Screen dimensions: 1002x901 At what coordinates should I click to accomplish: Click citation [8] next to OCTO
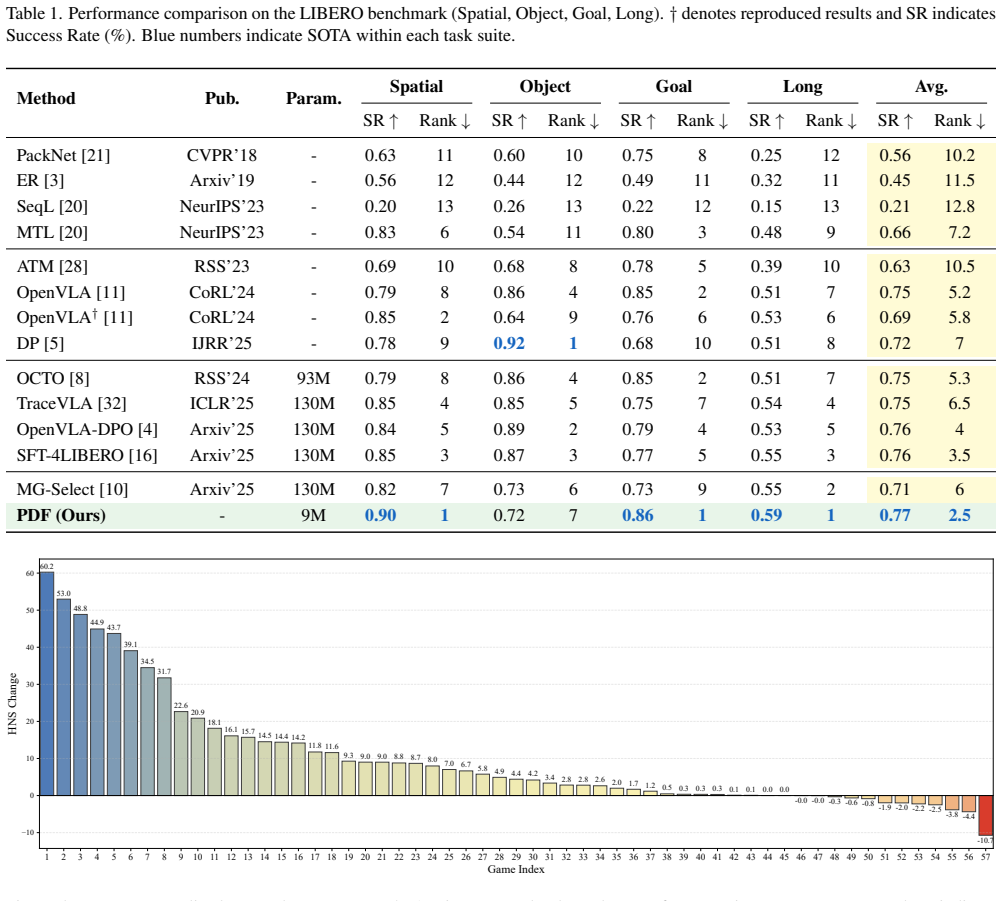coord(79,378)
